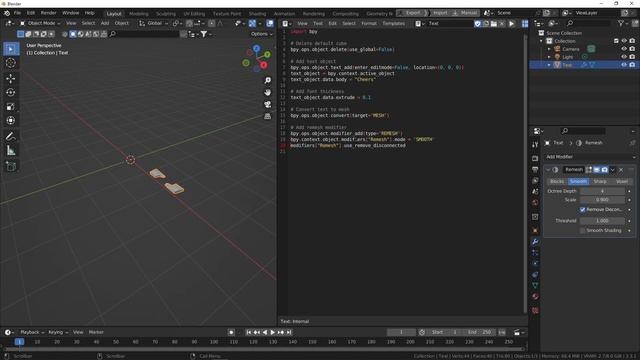The width and height of the screenshot is (640, 360).
Task: Switch to the Modeling workspace tab
Action: coord(139,13)
